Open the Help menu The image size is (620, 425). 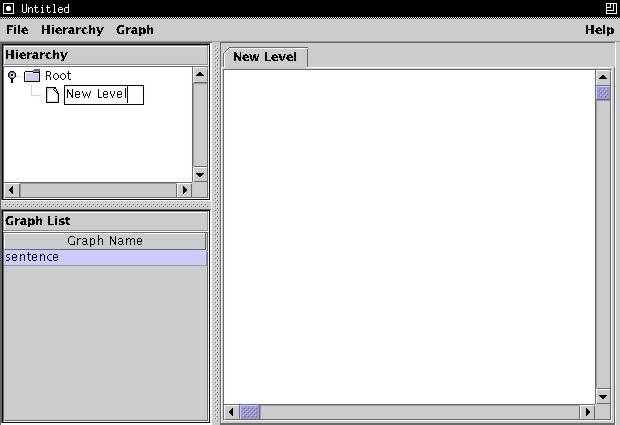click(x=599, y=30)
